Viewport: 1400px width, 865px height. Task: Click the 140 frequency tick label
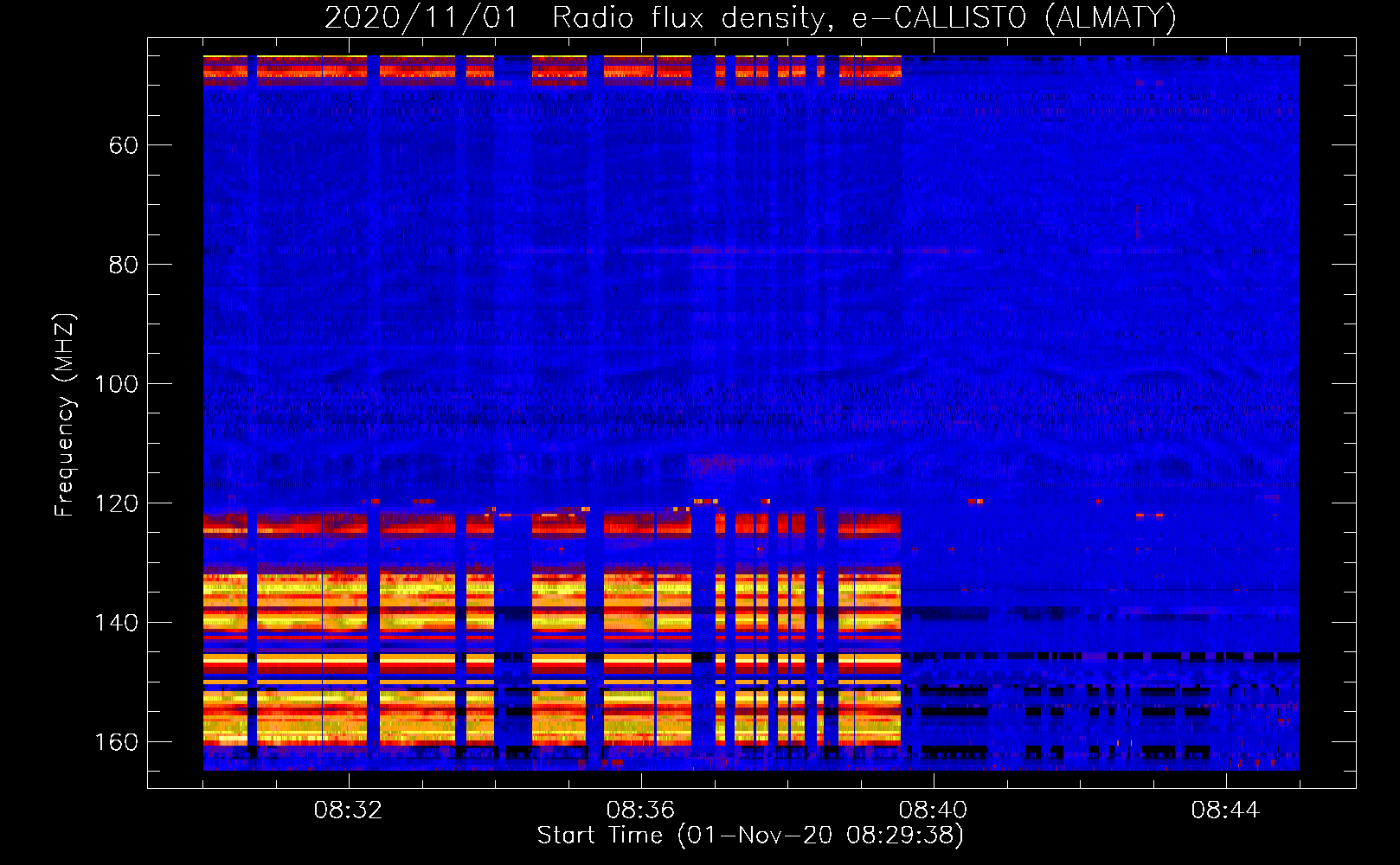coord(116,623)
